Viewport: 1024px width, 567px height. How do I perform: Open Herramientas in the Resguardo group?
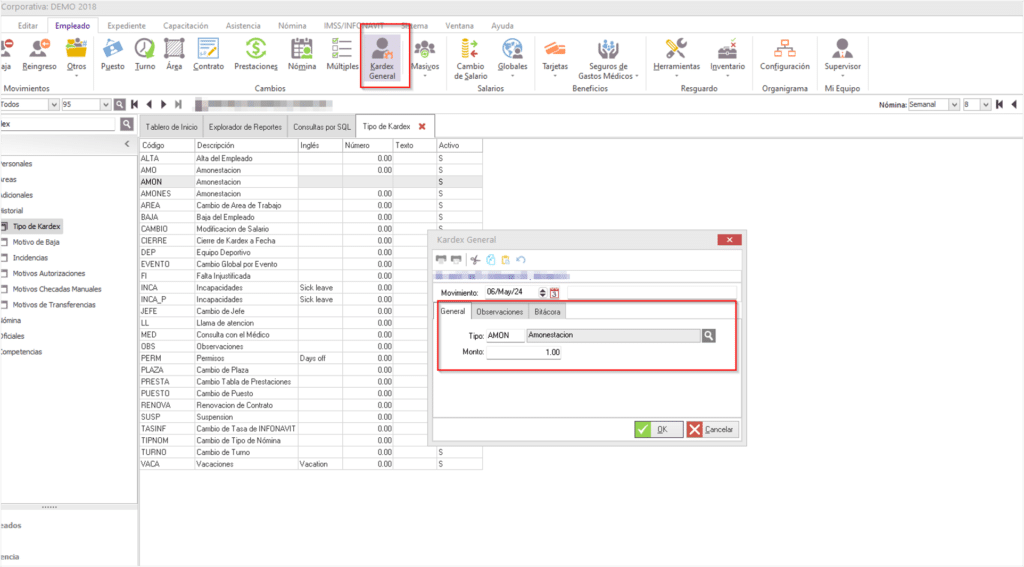click(x=676, y=54)
